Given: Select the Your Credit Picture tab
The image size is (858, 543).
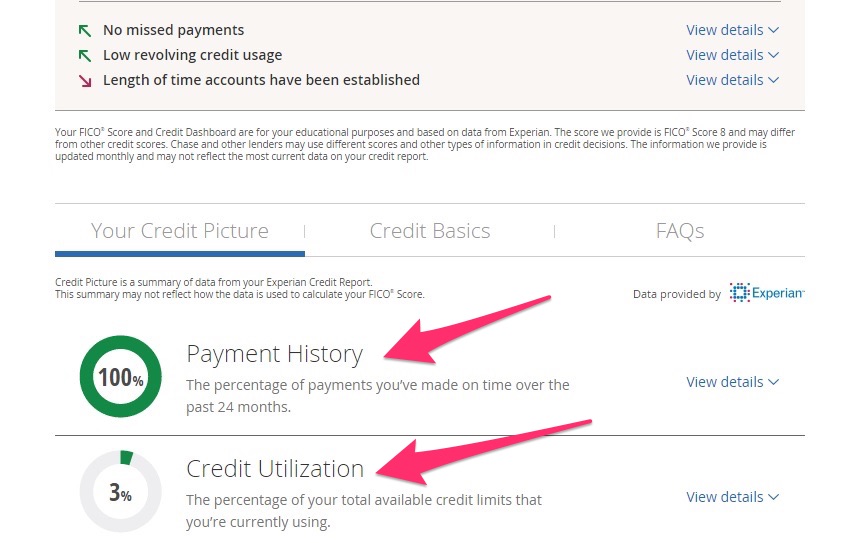Looking at the screenshot, I should 179,231.
